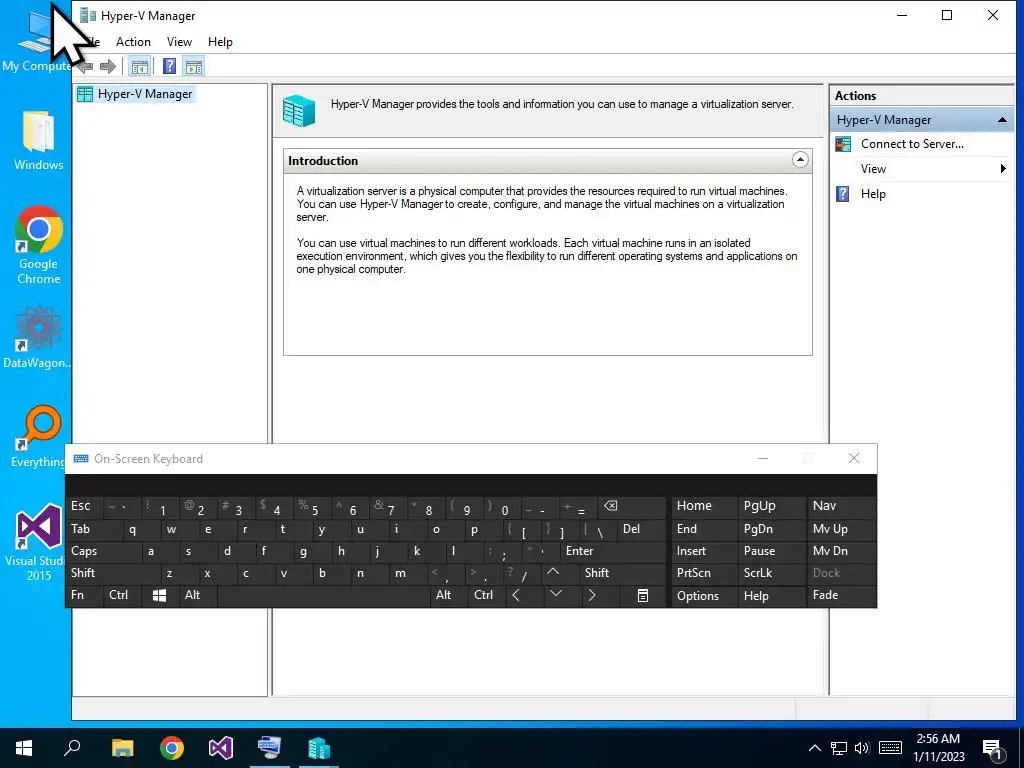This screenshot has width=1024, height=768.
Task: Collapse the Introduction section
Action: tap(800, 160)
